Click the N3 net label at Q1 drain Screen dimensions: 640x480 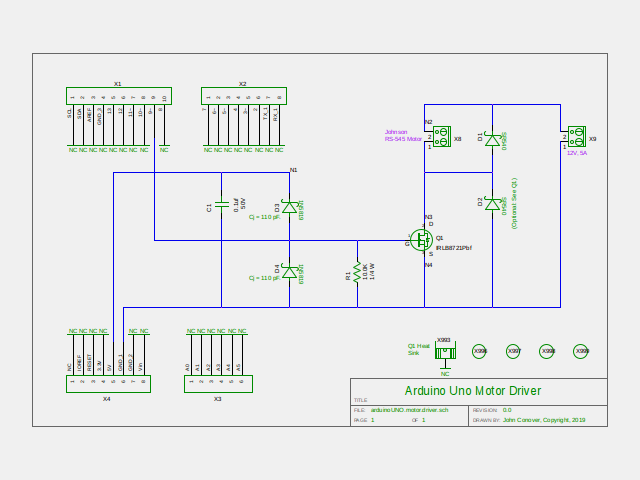coord(428,217)
